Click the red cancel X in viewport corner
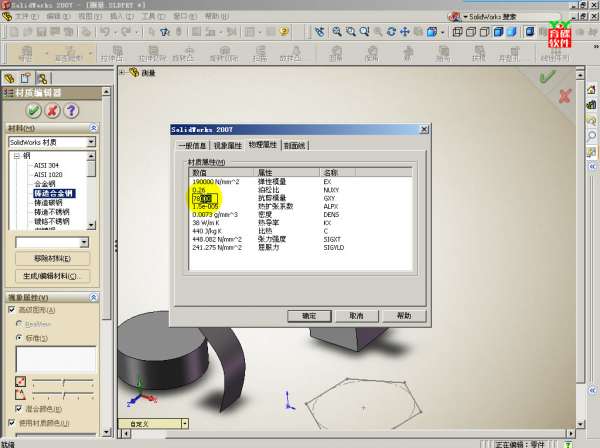This screenshot has height=448, width=600. point(564,97)
